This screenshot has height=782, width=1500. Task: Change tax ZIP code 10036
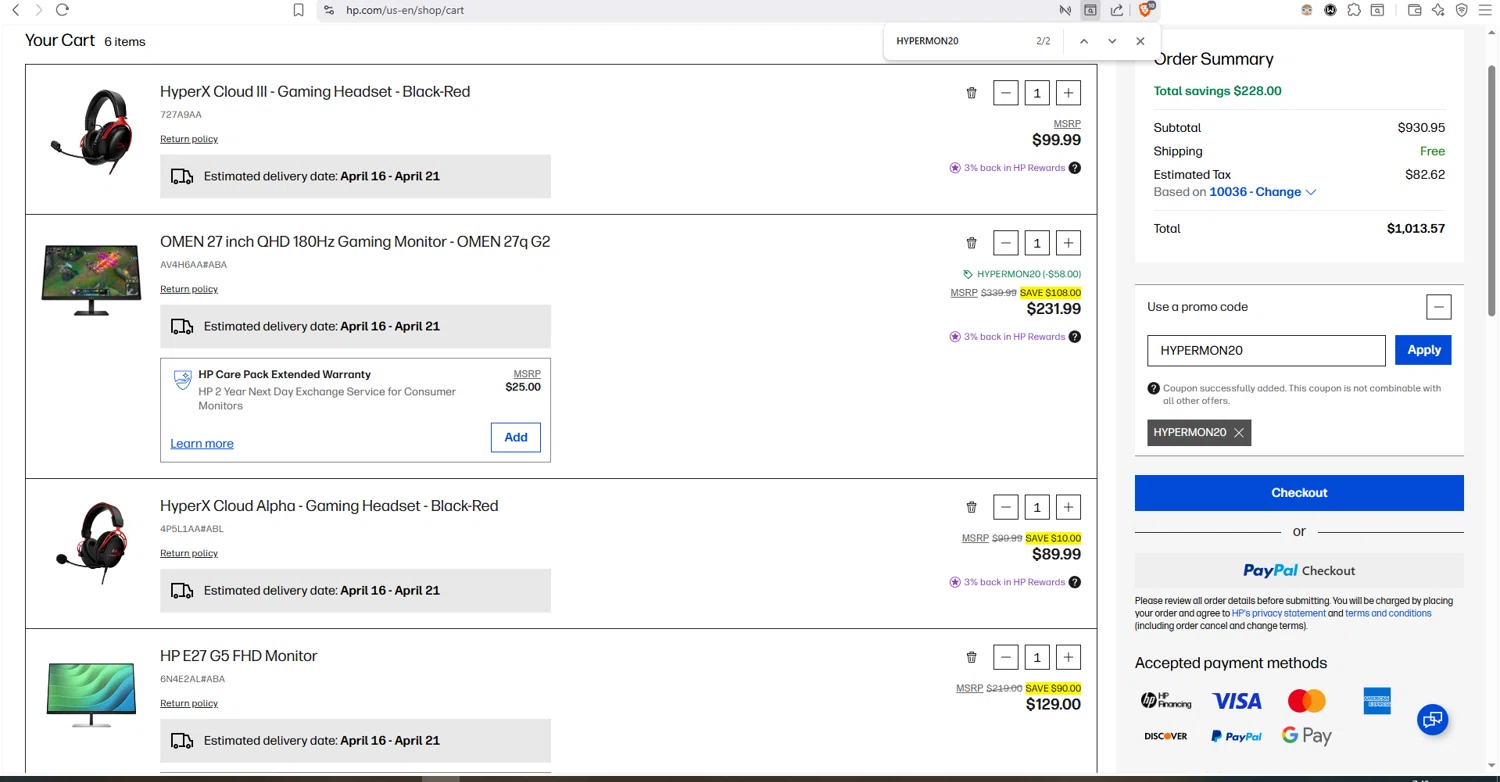pyautogui.click(x=1263, y=192)
